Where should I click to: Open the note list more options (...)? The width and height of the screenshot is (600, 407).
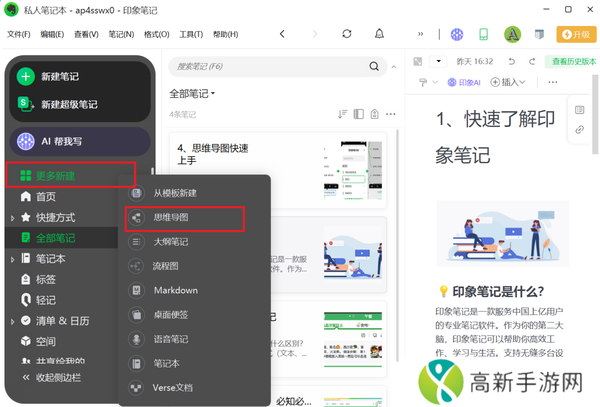[x=391, y=114]
